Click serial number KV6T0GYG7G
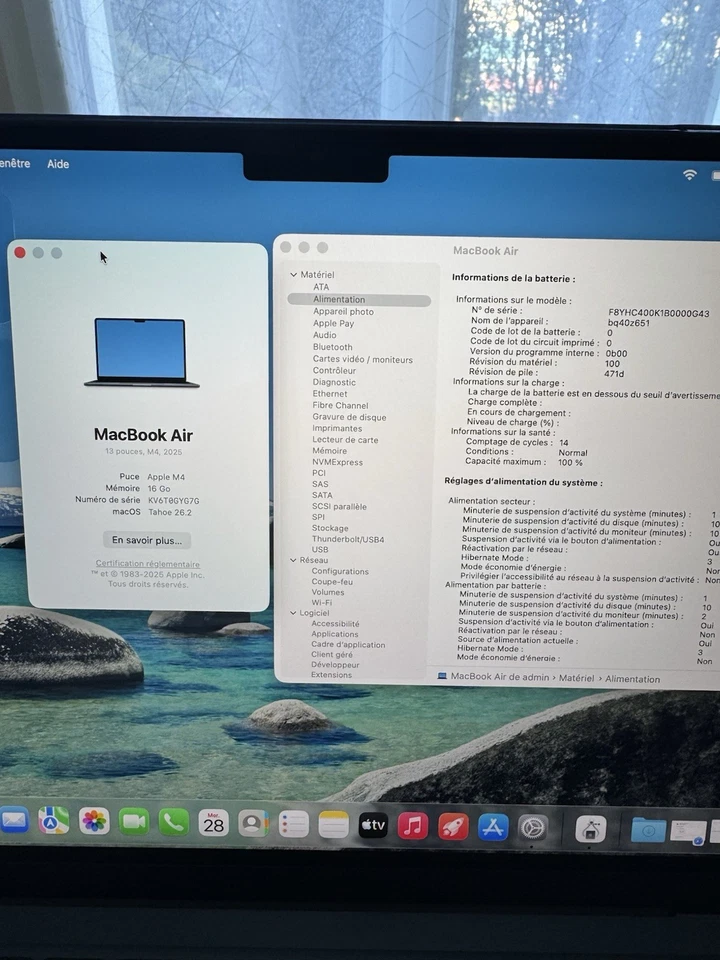 (x=173, y=500)
